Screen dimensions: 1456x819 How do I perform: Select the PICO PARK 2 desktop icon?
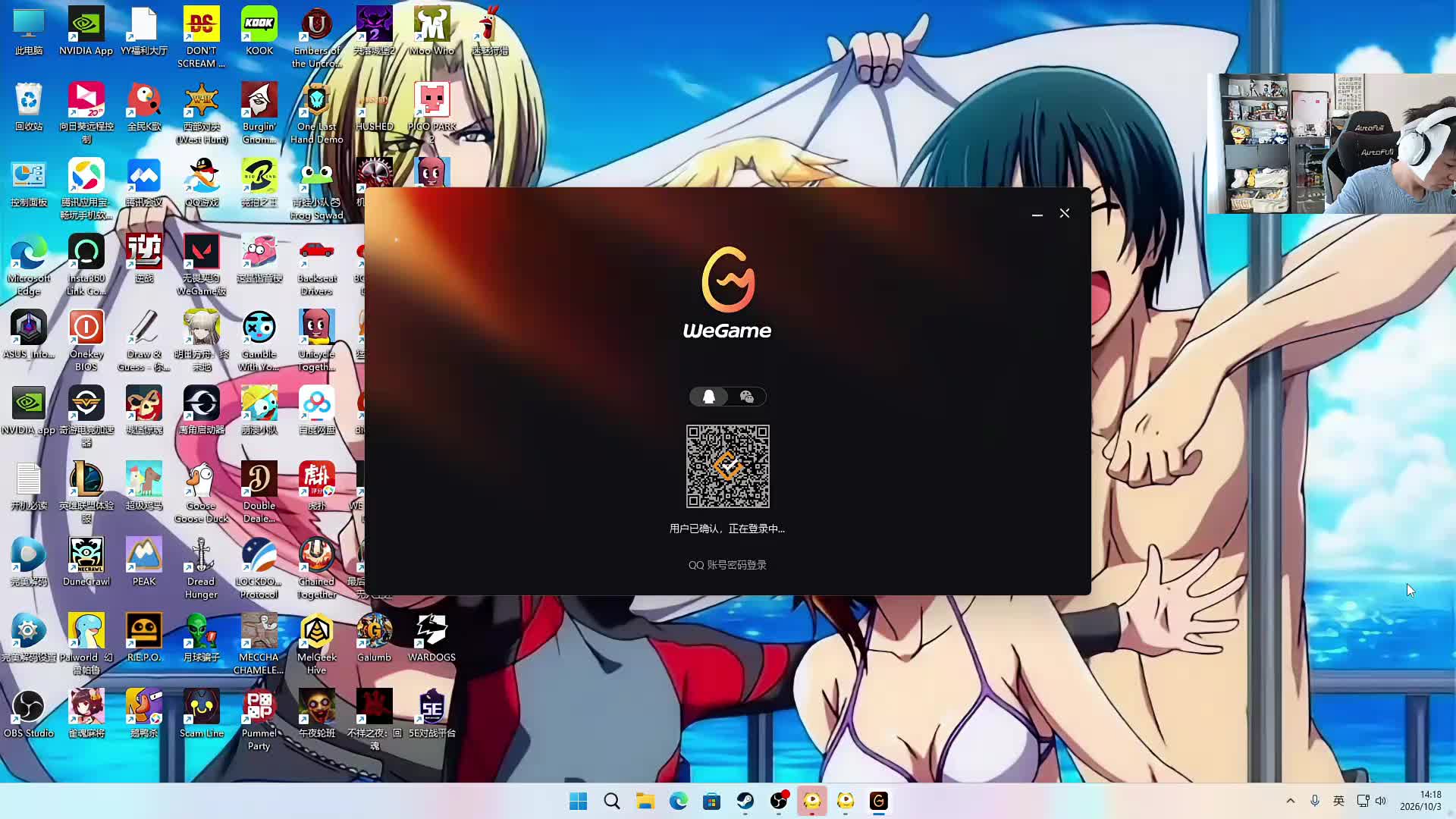tap(432, 113)
